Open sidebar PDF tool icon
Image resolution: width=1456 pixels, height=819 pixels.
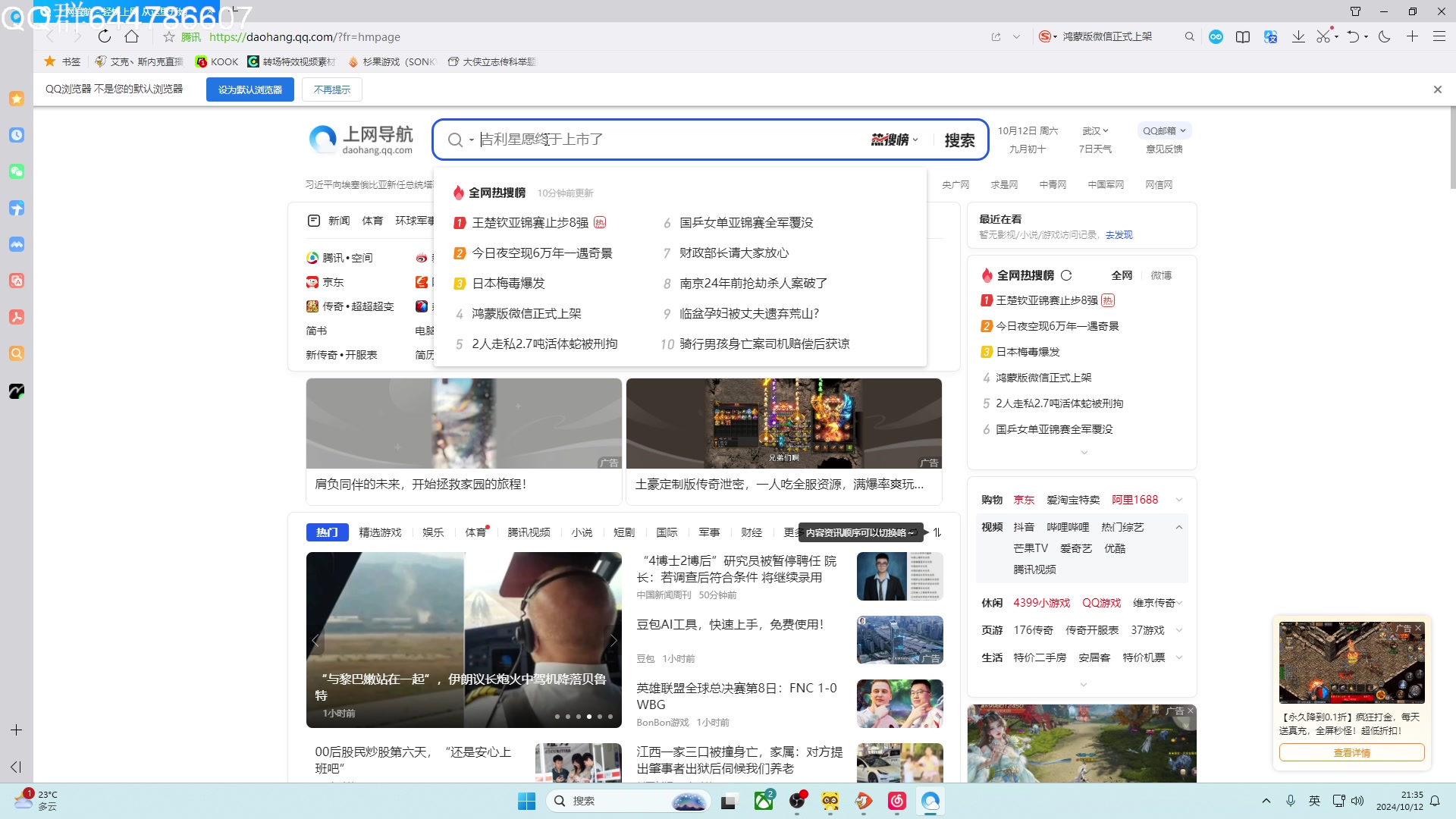coord(17,317)
